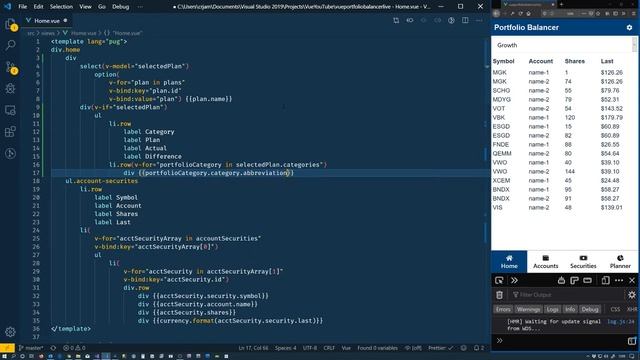Click the master branch status item

coord(31,348)
